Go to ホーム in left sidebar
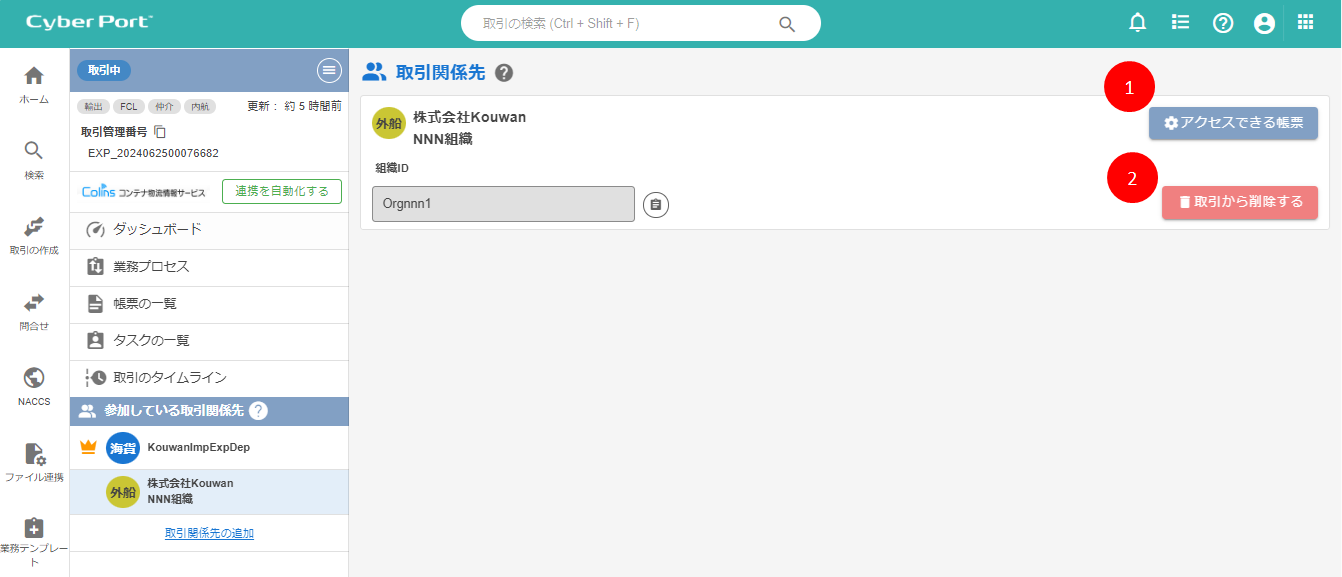 tap(34, 85)
